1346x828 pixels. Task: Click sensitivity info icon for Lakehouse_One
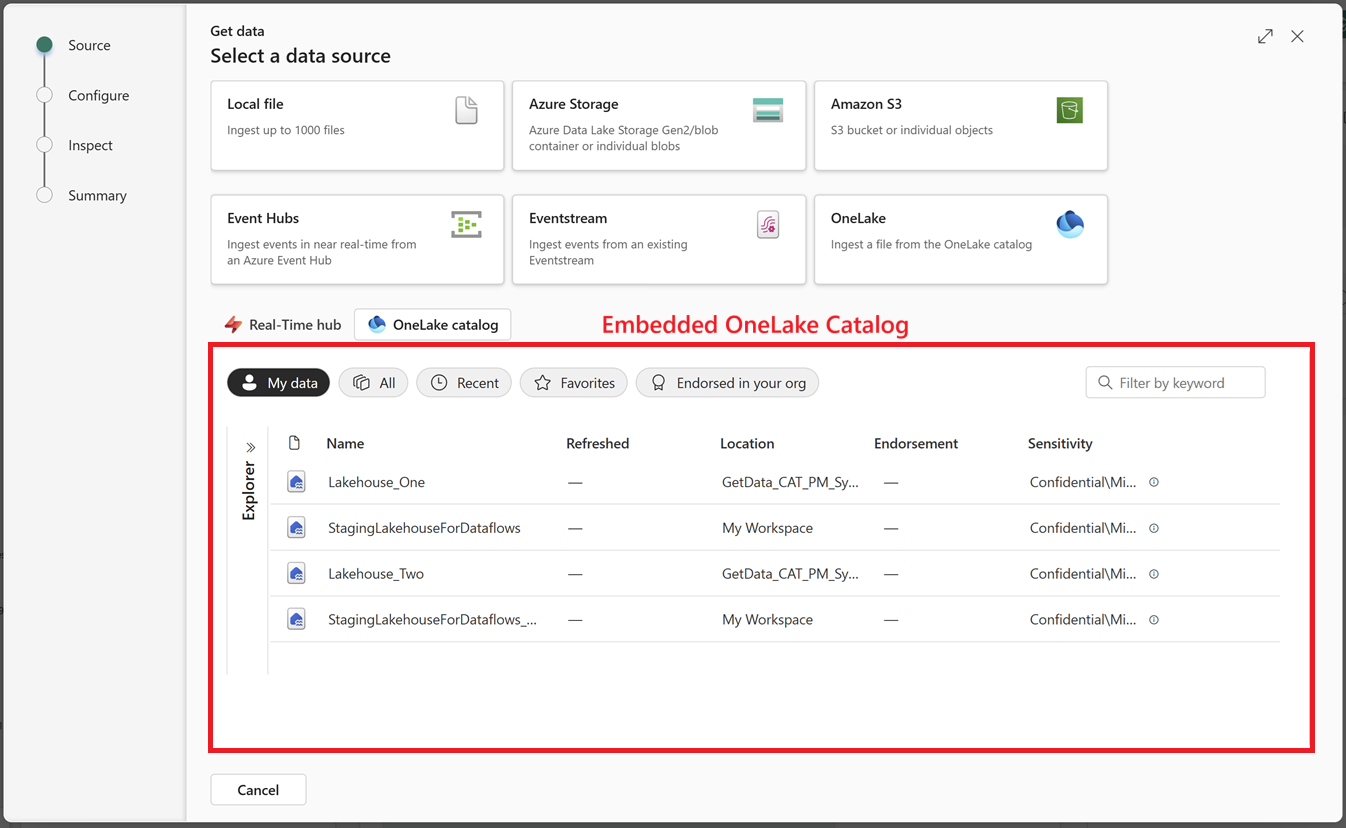[1154, 482]
